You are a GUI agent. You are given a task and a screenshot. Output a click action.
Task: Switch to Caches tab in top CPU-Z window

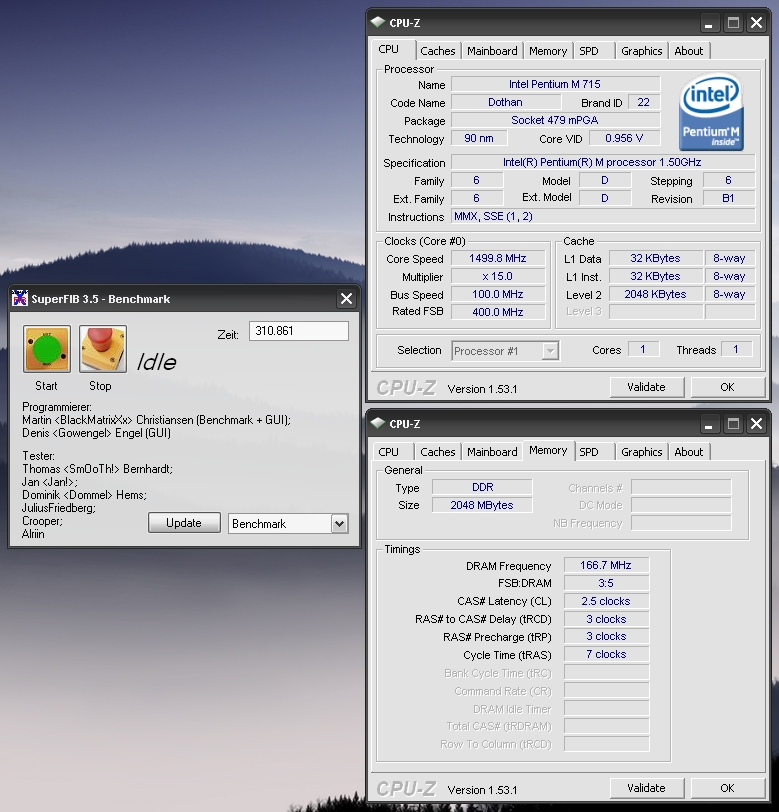(x=438, y=51)
